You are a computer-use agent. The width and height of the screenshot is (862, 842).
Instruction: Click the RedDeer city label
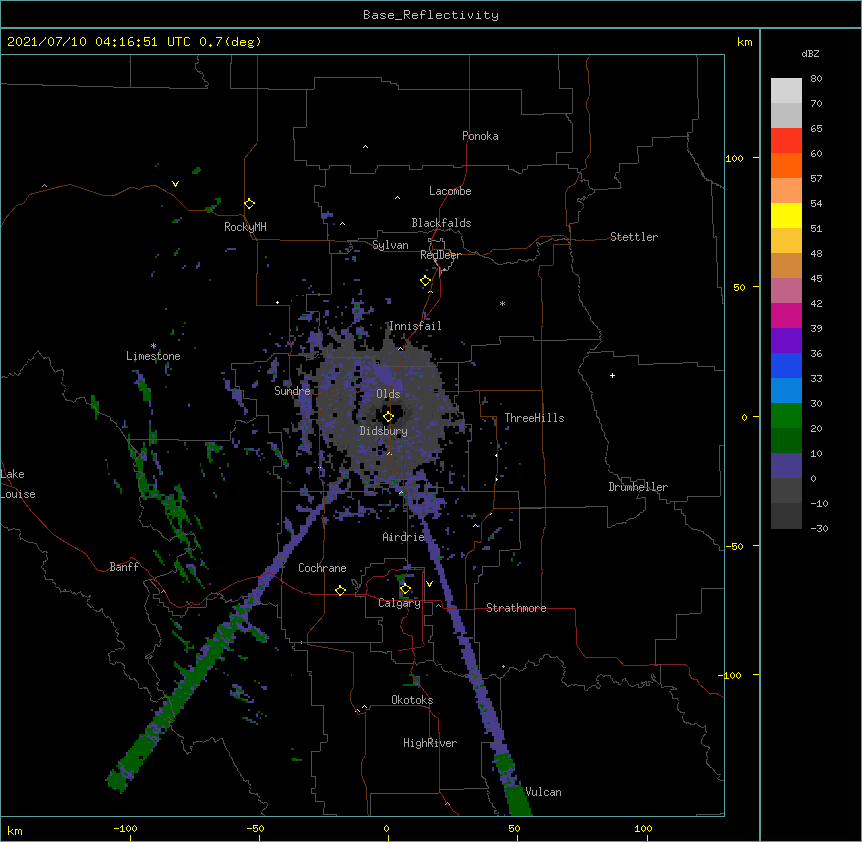coord(440,255)
